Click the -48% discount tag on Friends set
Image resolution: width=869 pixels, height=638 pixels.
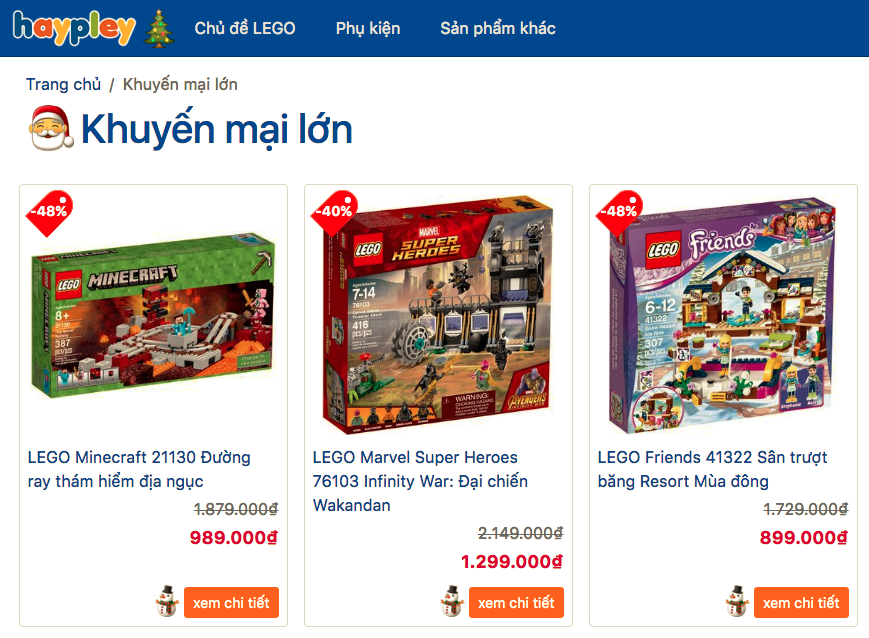click(x=619, y=213)
